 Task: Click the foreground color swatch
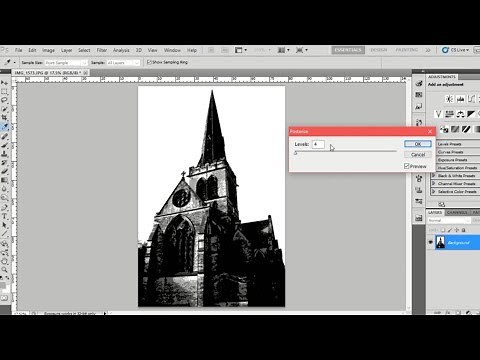[3, 286]
